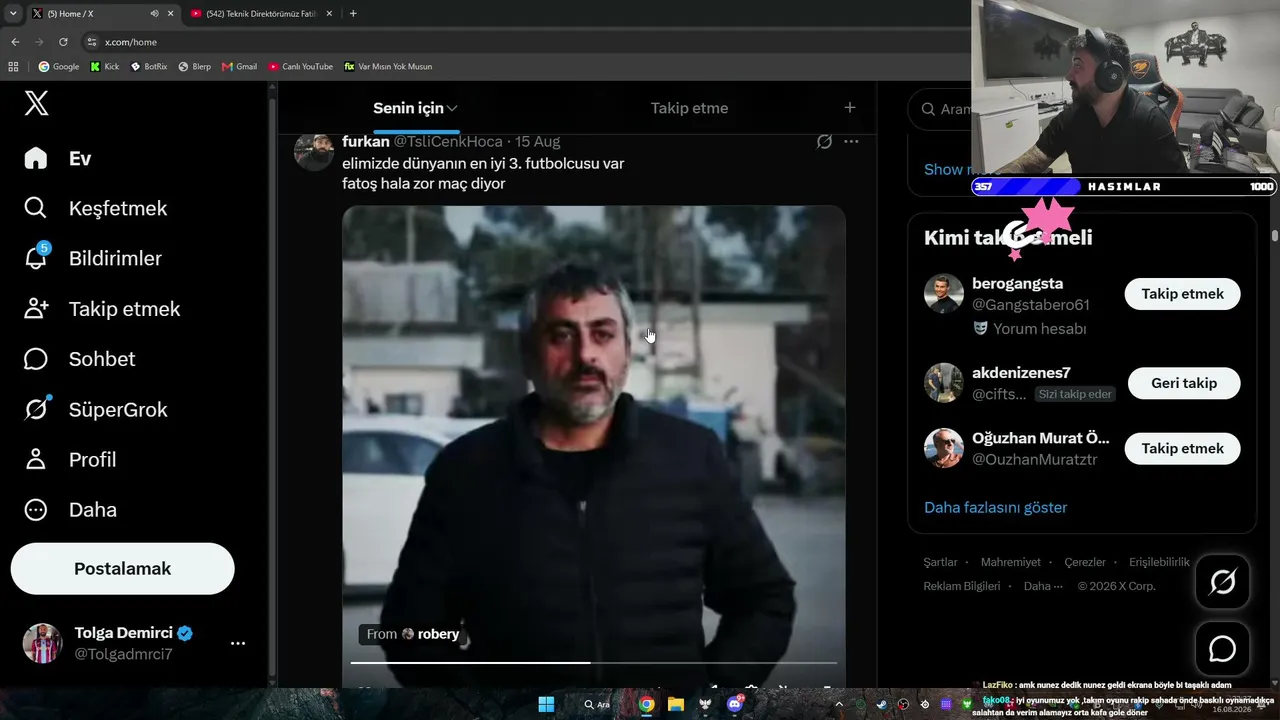Go back in the browser
Viewport: 1280px width, 720px height.
pos(15,42)
